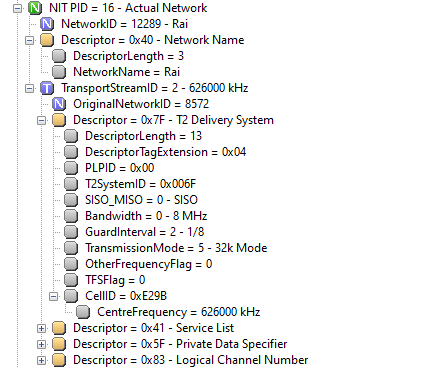Screen dimensions: 423x368
Task: Select 'TransmissionMode = 5 - 32k Mode' text
Action: [176, 248]
